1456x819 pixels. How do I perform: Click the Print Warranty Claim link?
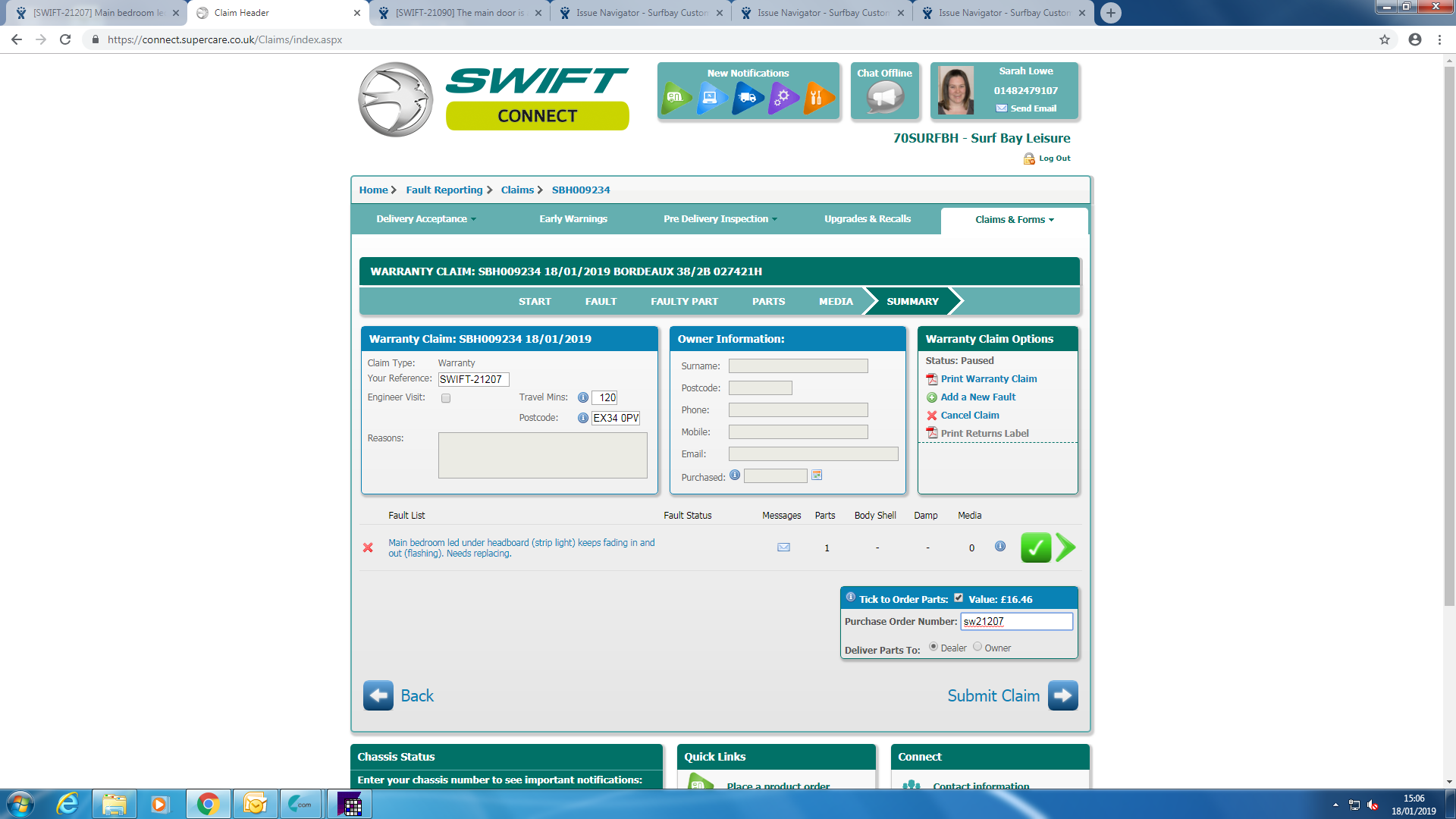[988, 379]
